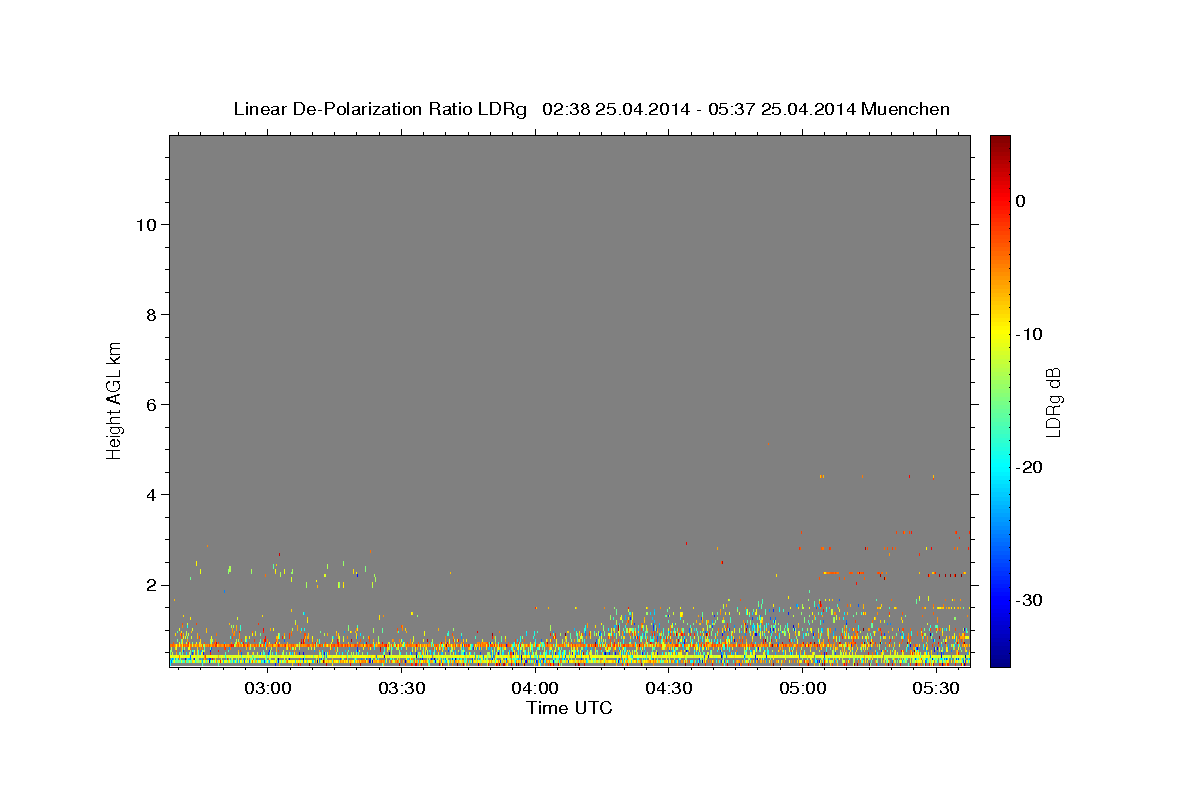Click the 'LDRg dB' colorbar label
1200x800 pixels.
pyautogui.click(x=1053, y=401)
